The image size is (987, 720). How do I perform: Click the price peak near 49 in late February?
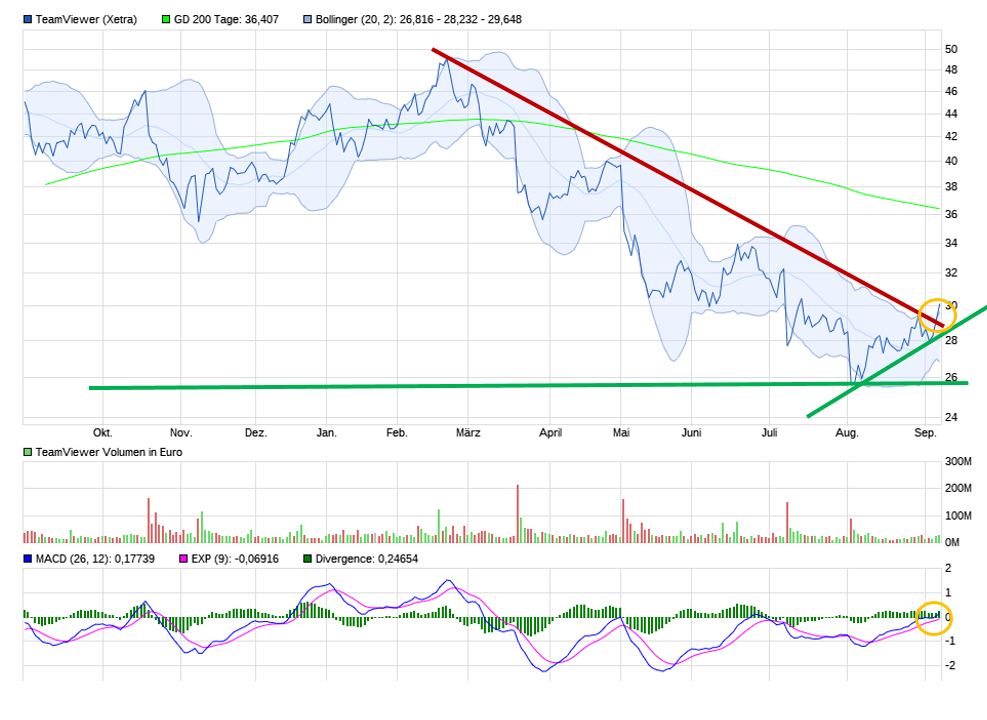click(x=446, y=60)
